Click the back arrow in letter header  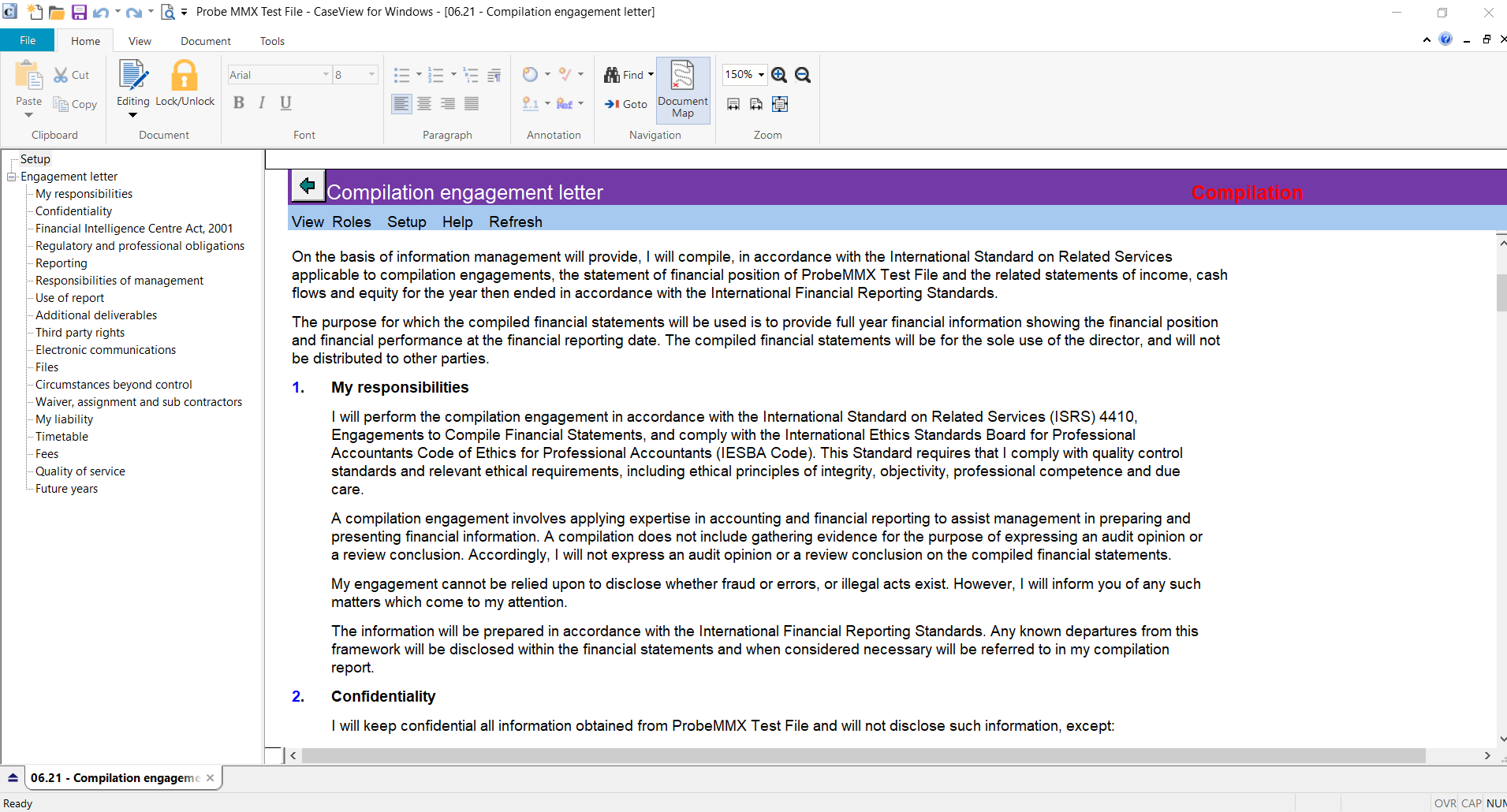308,186
